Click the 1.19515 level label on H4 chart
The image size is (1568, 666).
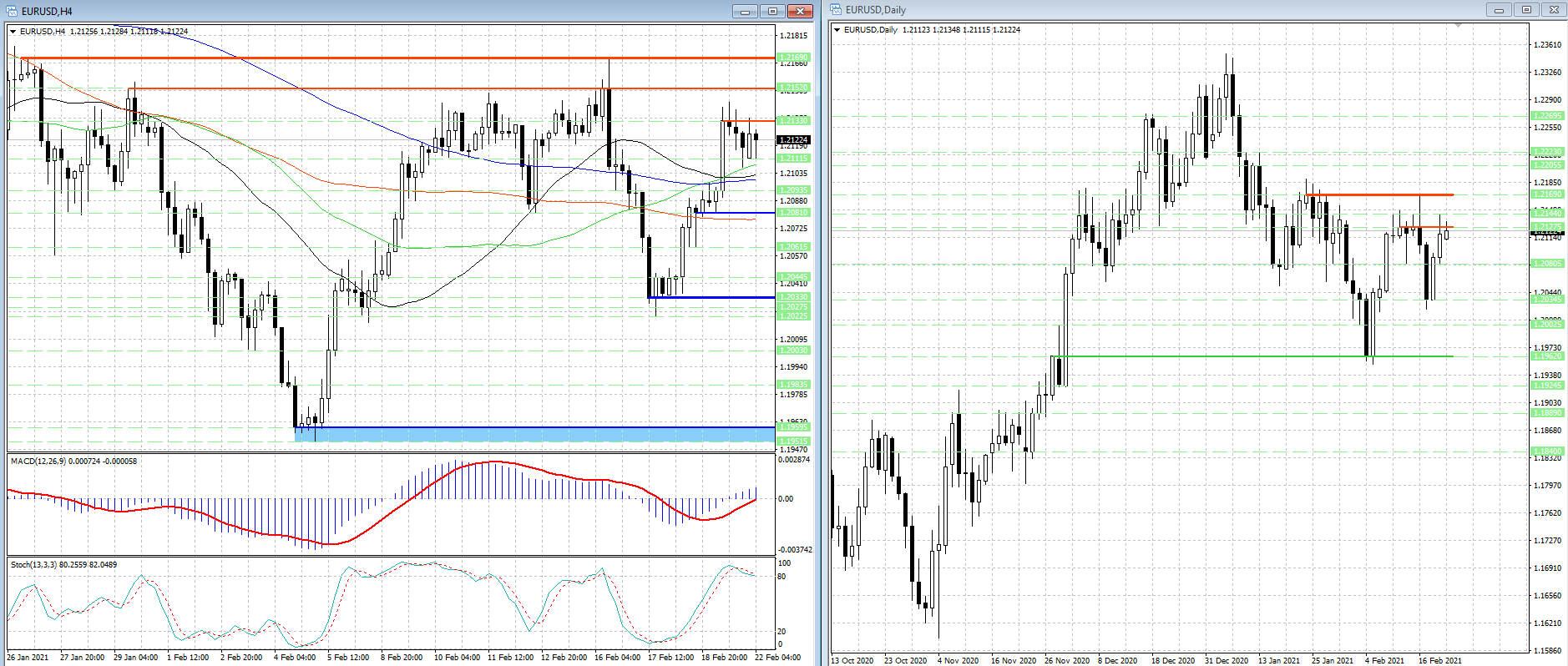point(792,441)
